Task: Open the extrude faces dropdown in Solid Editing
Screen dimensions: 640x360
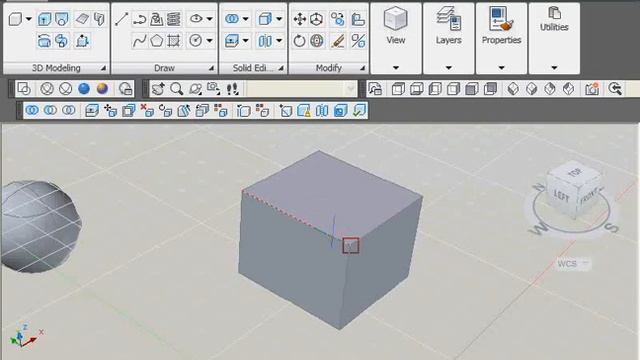Action: coord(245,40)
